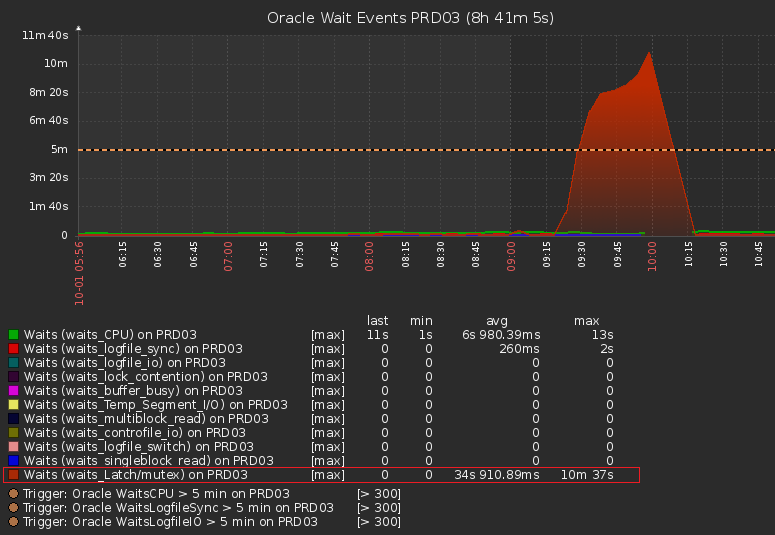Click the 10:15 time axis label
775x535 pixels.
(689, 254)
